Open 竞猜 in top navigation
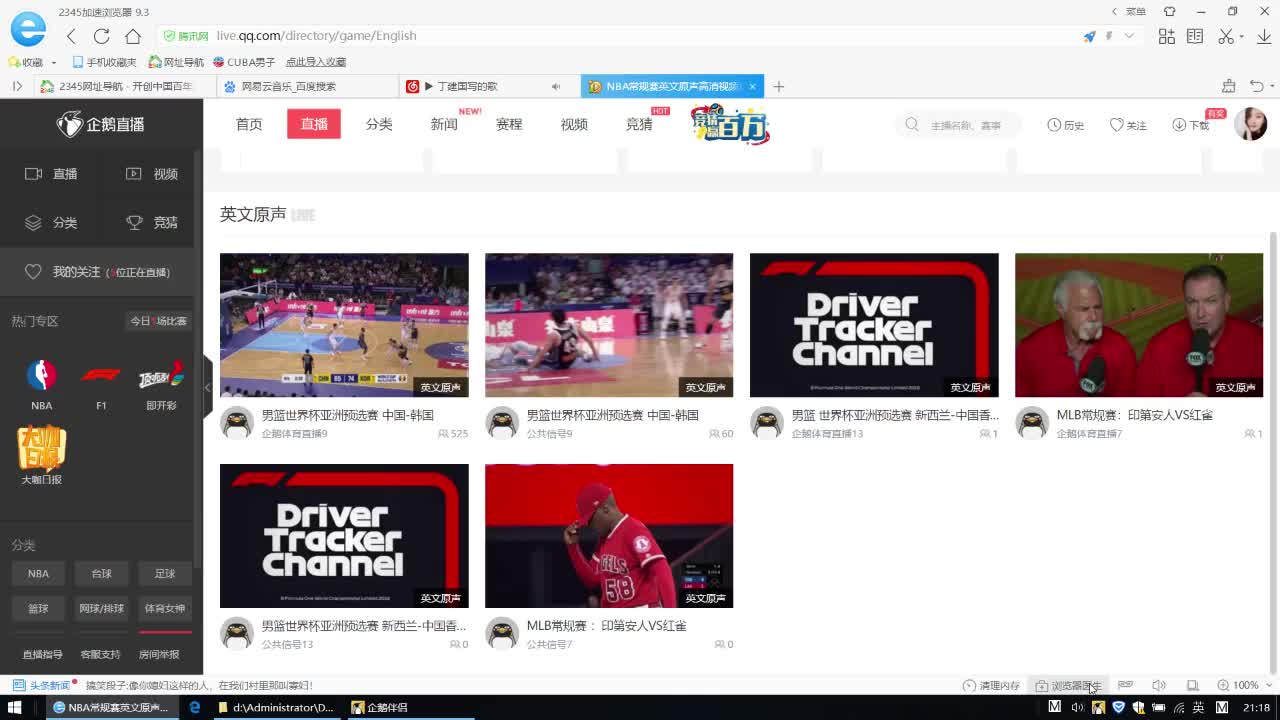 pos(639,124)
